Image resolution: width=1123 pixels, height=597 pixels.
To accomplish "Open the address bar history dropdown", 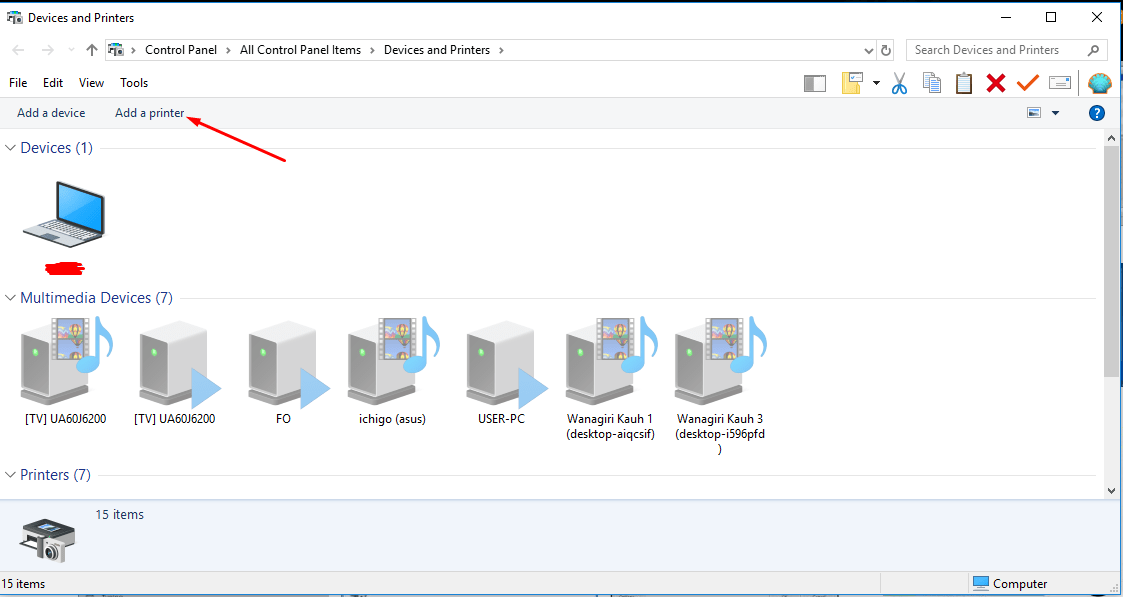I will coord(868,49).
